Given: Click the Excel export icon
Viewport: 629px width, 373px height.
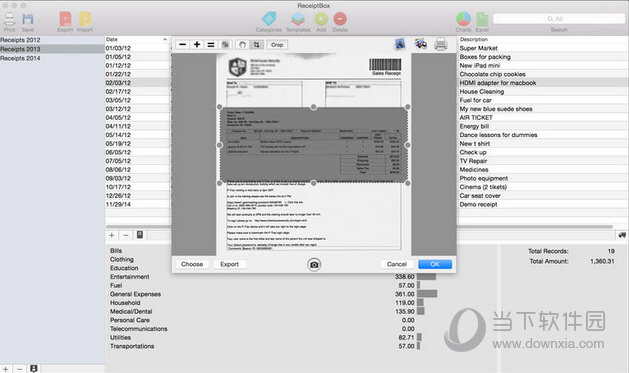Looking at the screenshot, I should [482, 19].
